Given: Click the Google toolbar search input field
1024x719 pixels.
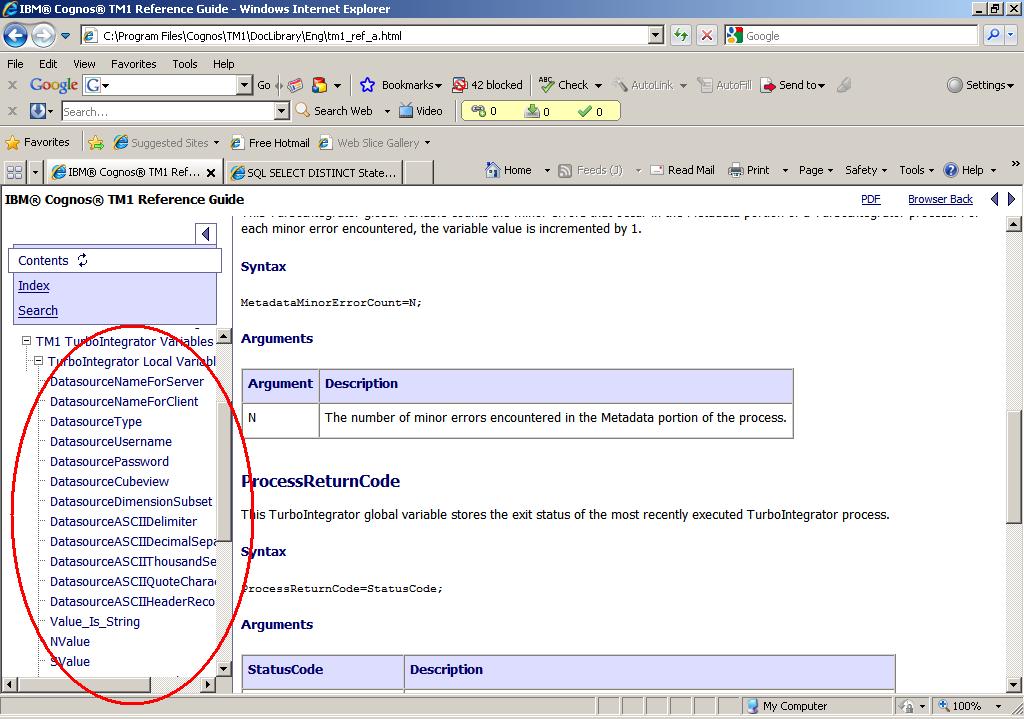Looking at the screenshot, I should [167, 85].
